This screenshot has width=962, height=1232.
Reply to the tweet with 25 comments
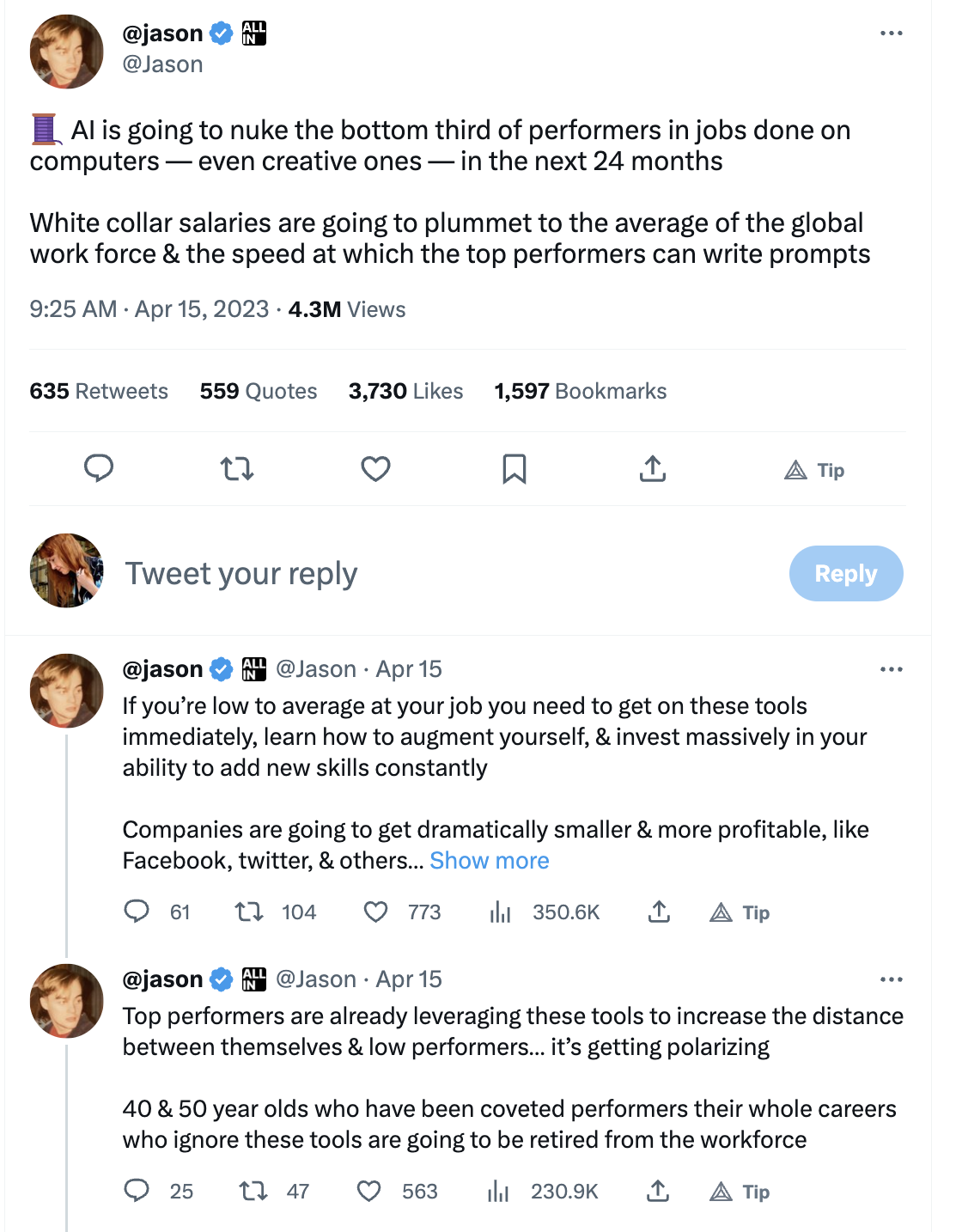tap(137, 1191)
